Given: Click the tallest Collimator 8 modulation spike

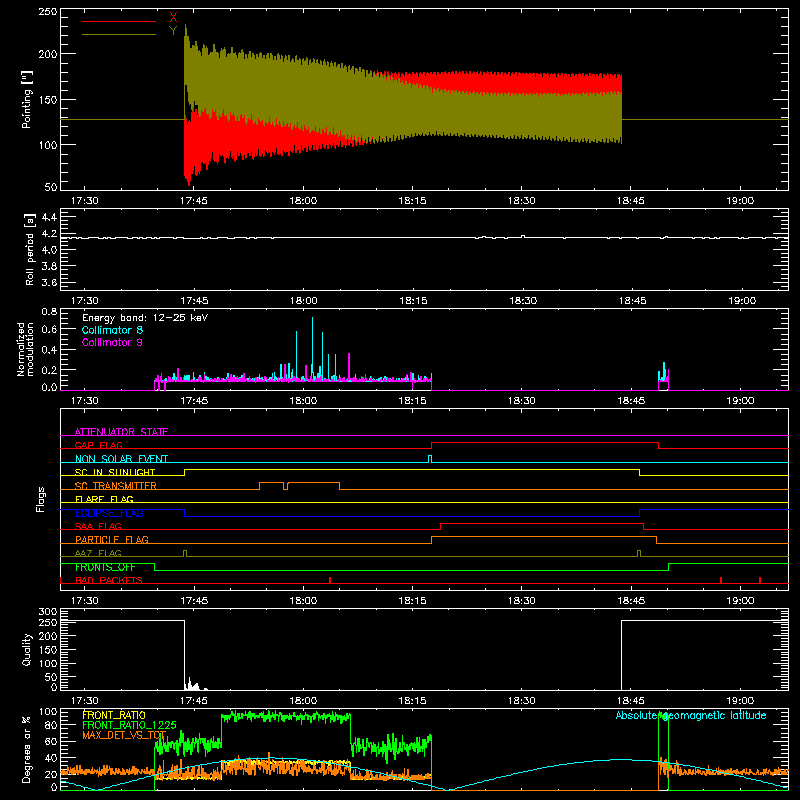Looking at the screenshot, I should [x=312, y=348].
